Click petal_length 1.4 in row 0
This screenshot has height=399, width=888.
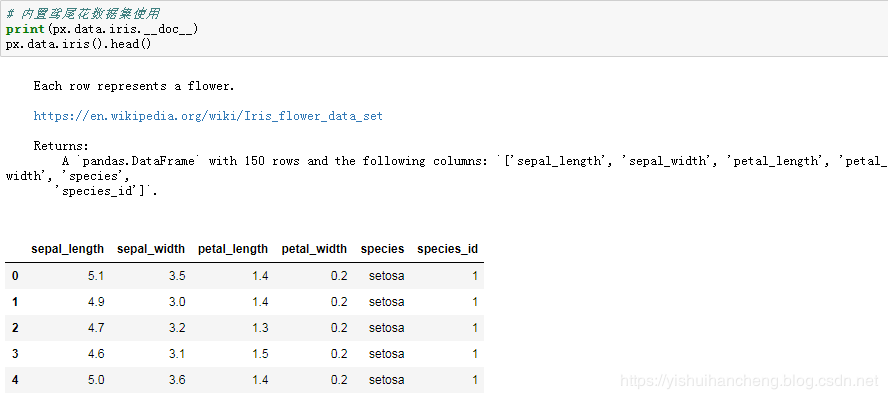click(x=260, y=276)
